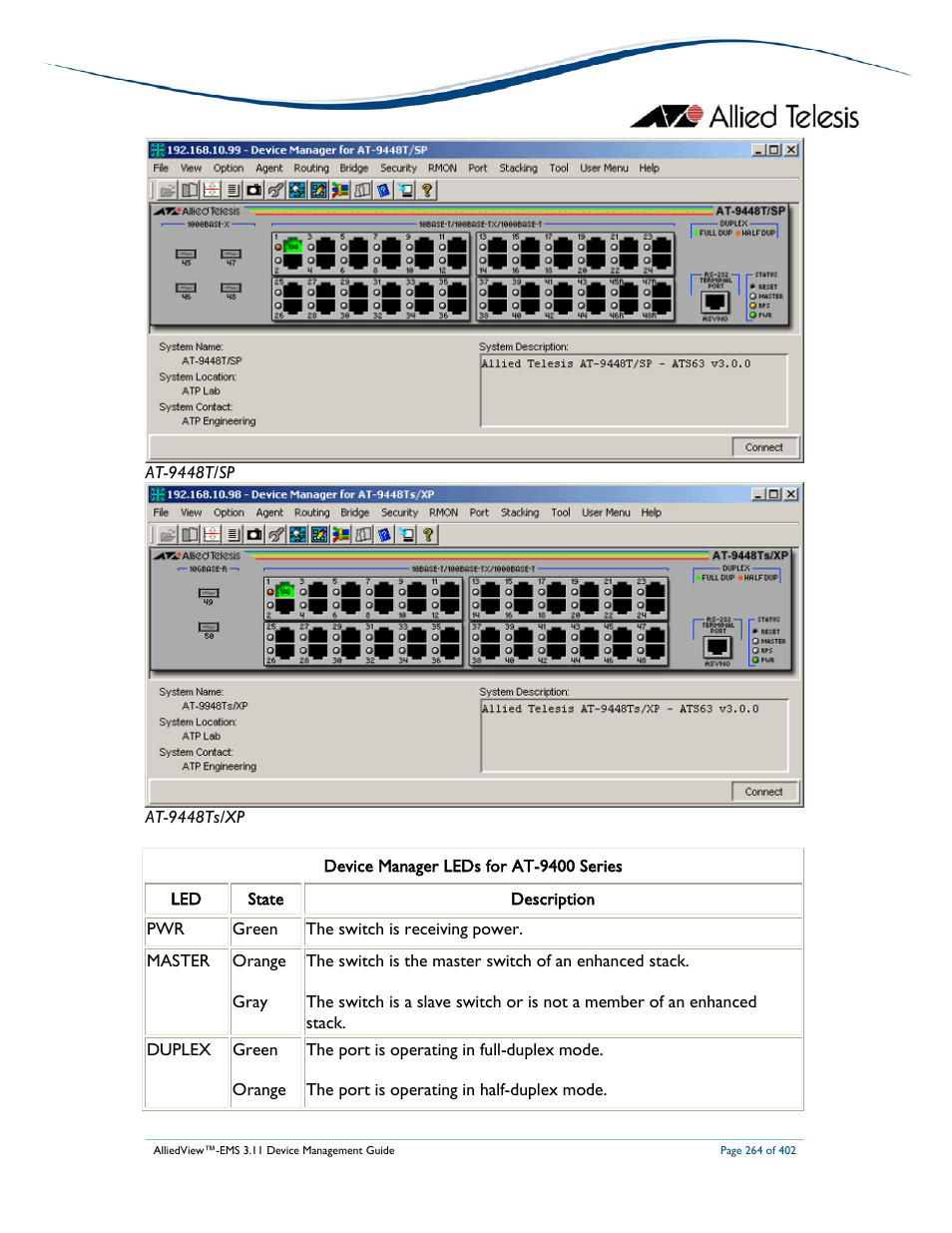Image resolution: width=952 pixels, height=1233 pixels.
Task: Open Stacking menu in AT-9448T/SP window
Action: (518, 168)
